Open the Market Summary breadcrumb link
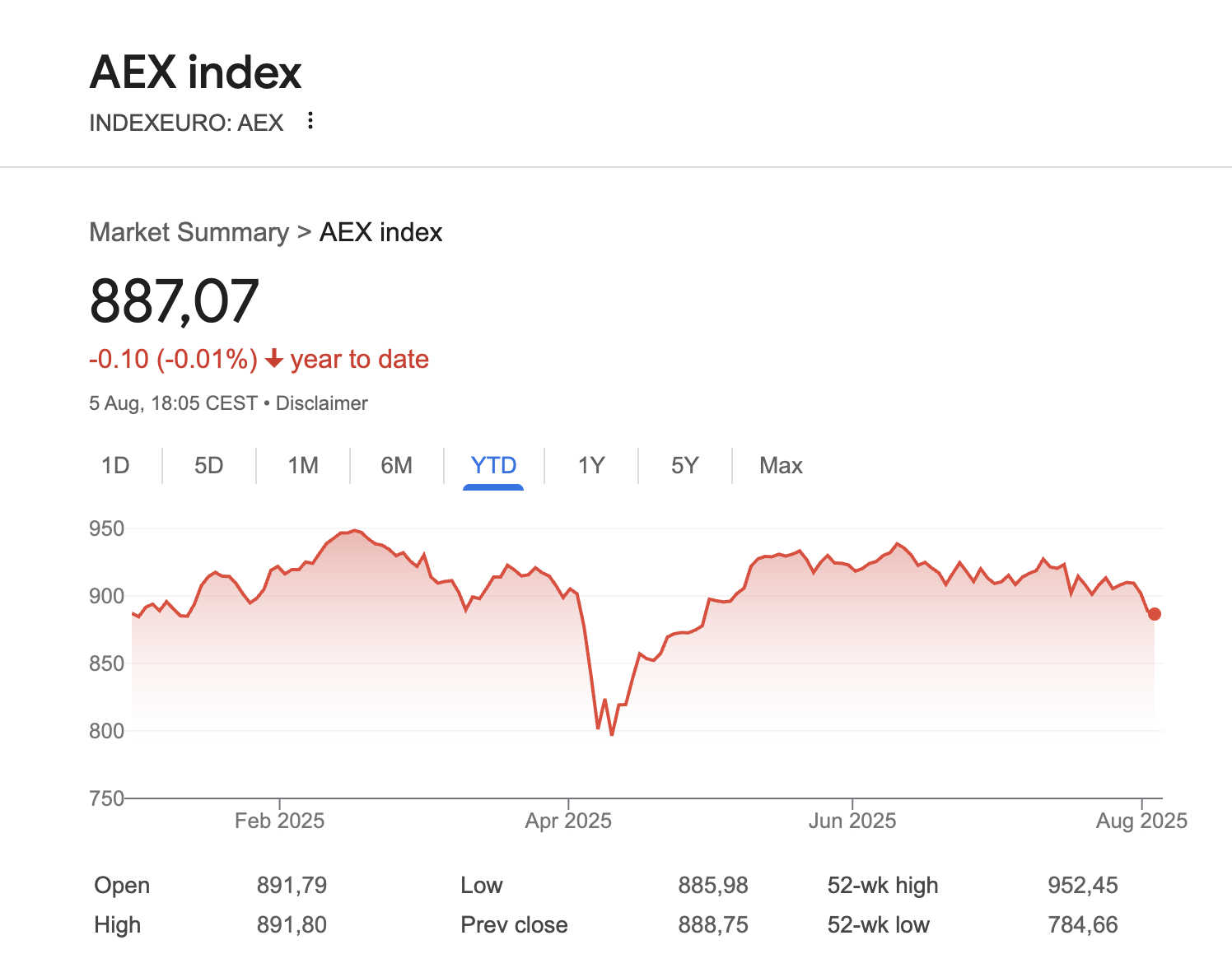 (189, 233)
